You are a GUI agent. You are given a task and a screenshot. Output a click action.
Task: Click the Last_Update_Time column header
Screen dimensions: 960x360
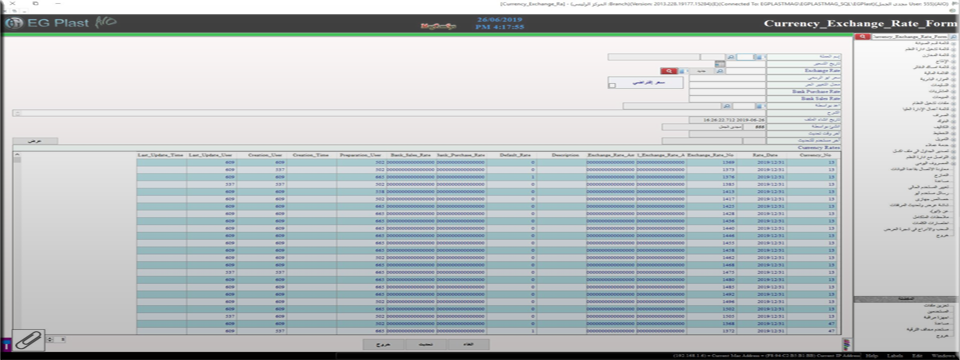[161, 156]
